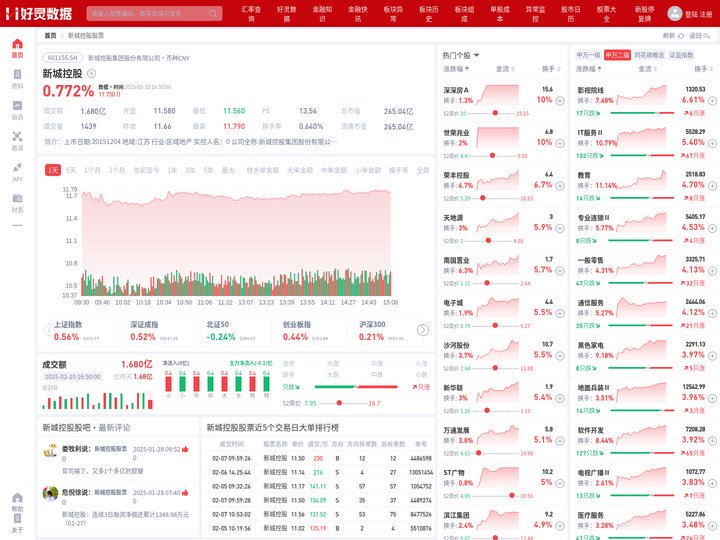Screen dimensions: 720x540
Task: Click the 好灵数据 logo
Action: coord(39,13)
